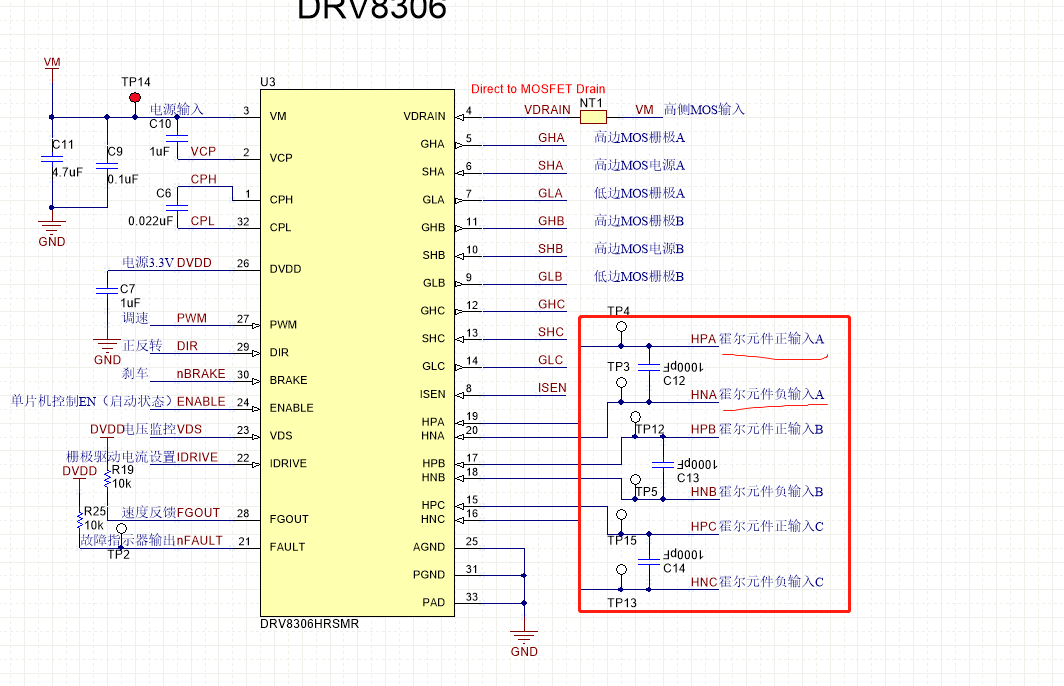Select the GHC net label
Image resolution: width=1064 pixels, height=686 pixels.
point(552,305)
